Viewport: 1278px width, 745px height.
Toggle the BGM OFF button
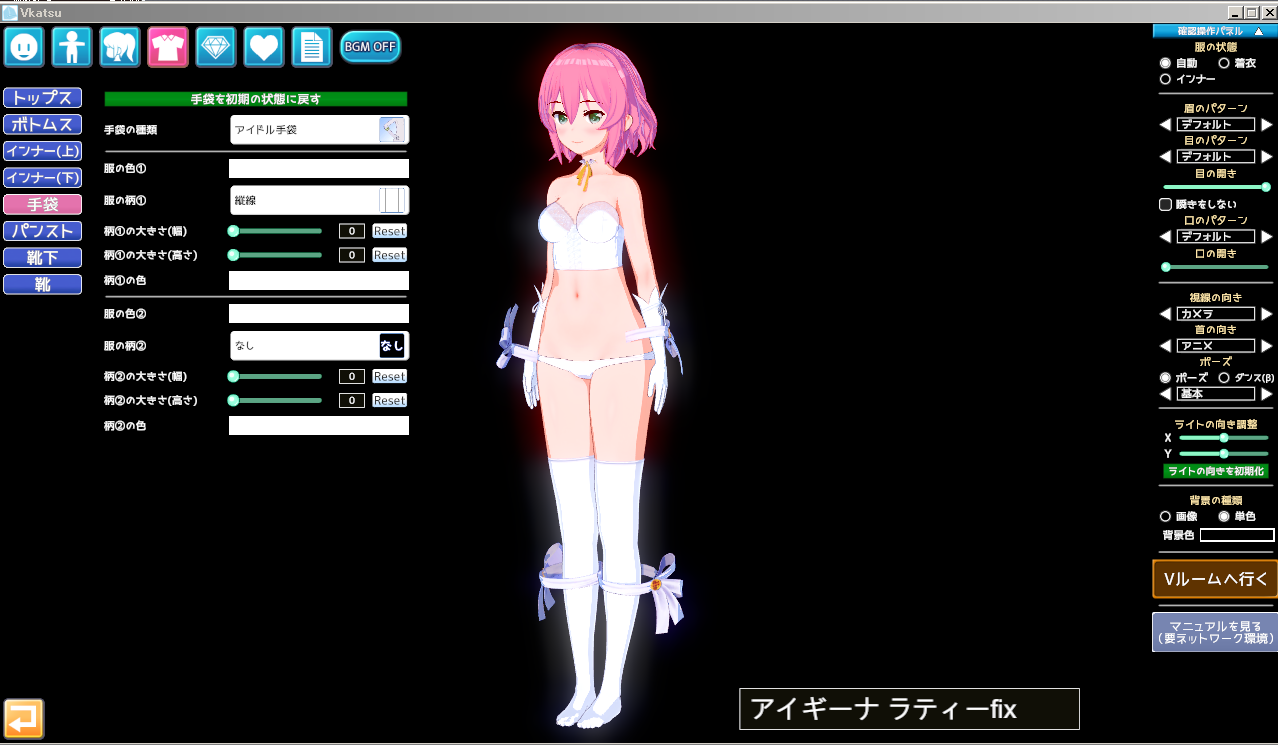pos(370,47)
